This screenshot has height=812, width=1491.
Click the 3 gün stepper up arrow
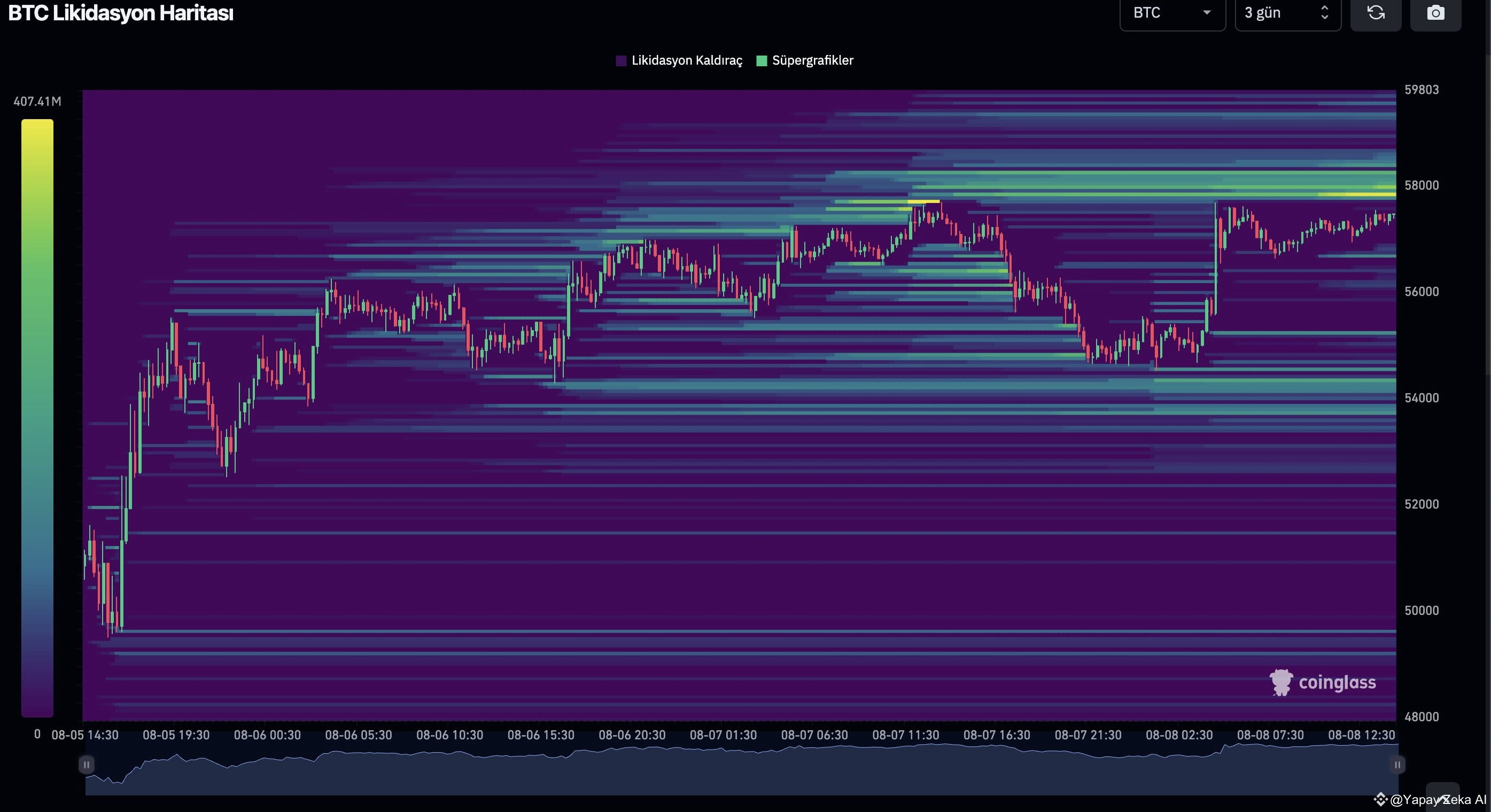pyautogui.click(x=1325, y=8)
